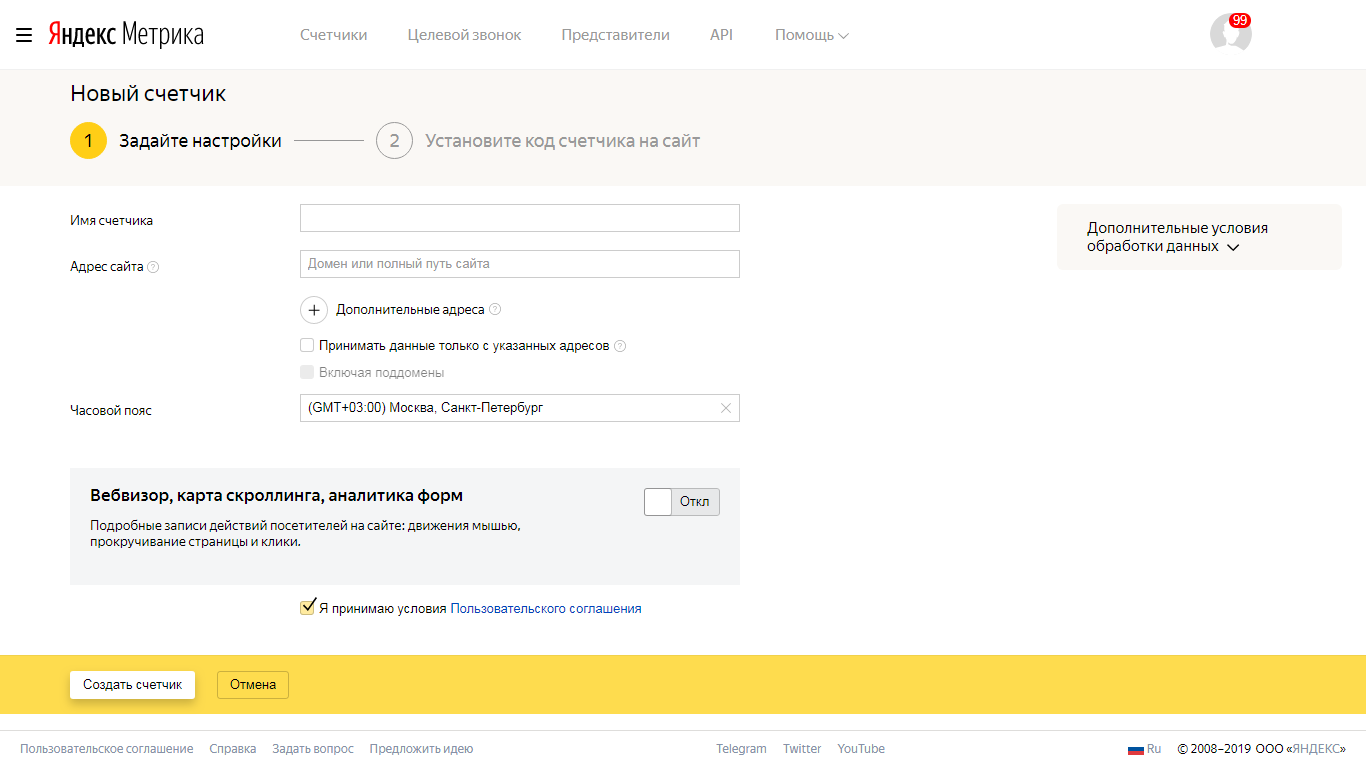
Task: Open the user avatar with notification badge
Action: (1230, 33)
